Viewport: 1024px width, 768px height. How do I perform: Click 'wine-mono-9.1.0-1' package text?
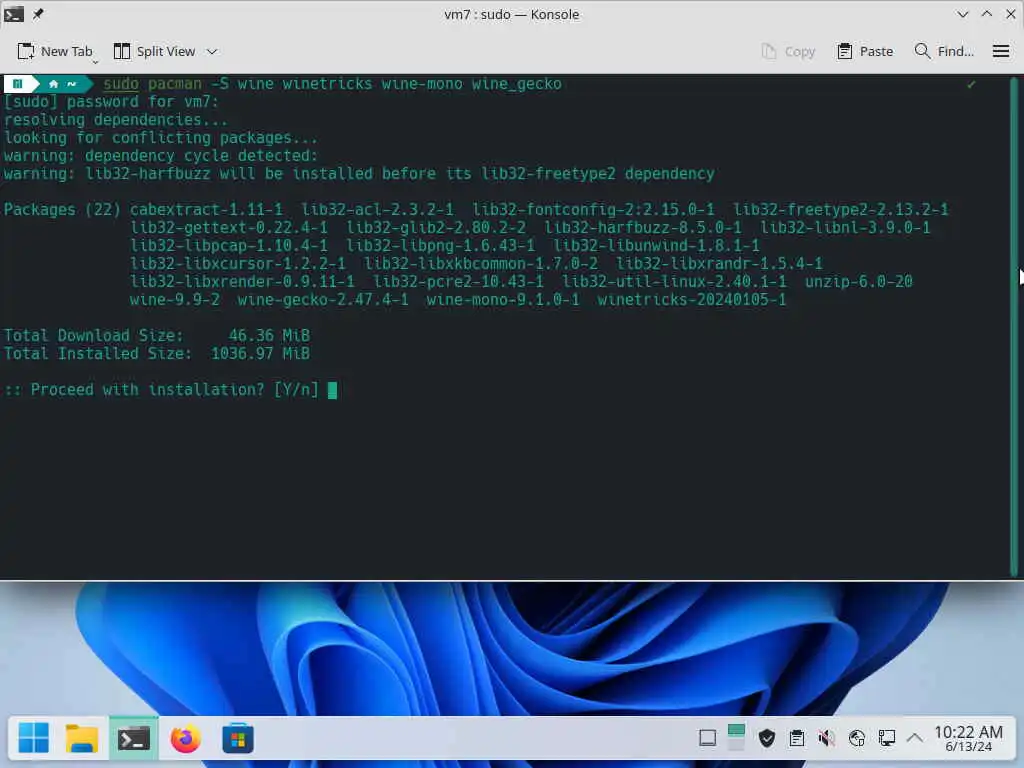[x=502, y=300]
